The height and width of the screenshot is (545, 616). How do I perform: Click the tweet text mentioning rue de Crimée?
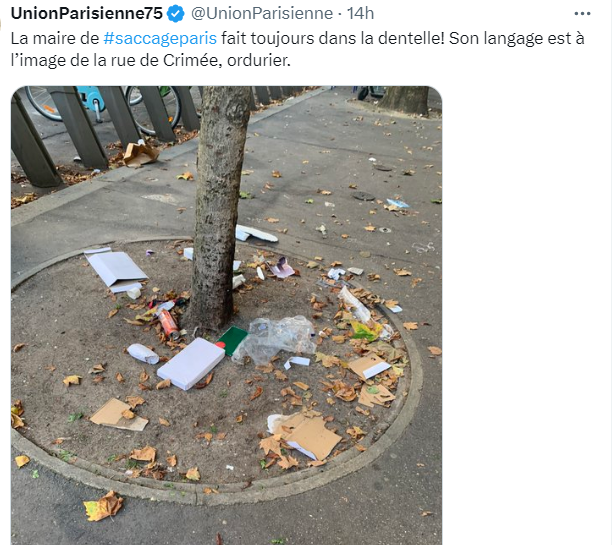297,50
